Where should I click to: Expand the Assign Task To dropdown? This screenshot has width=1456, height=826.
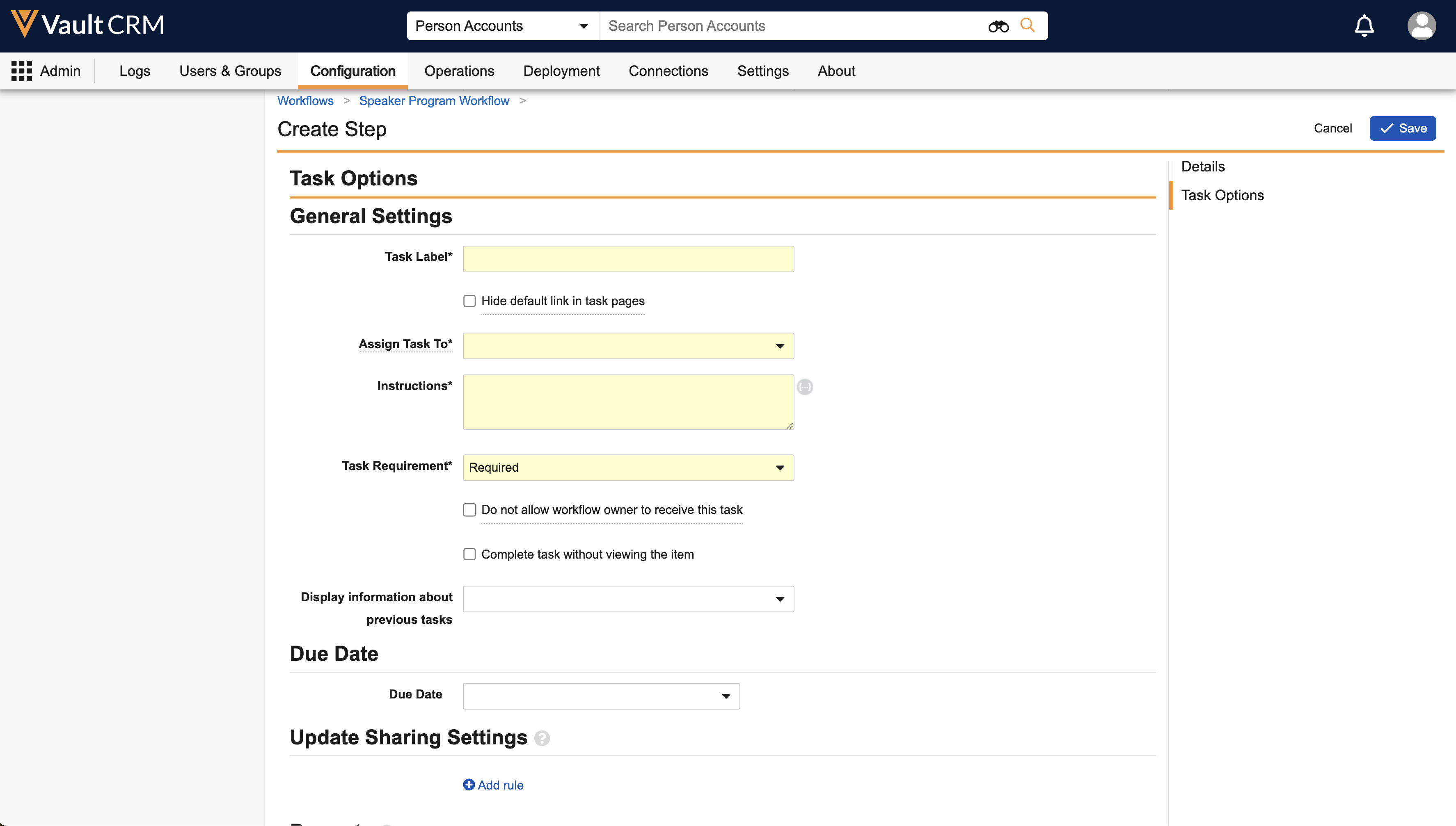(628, 345)
